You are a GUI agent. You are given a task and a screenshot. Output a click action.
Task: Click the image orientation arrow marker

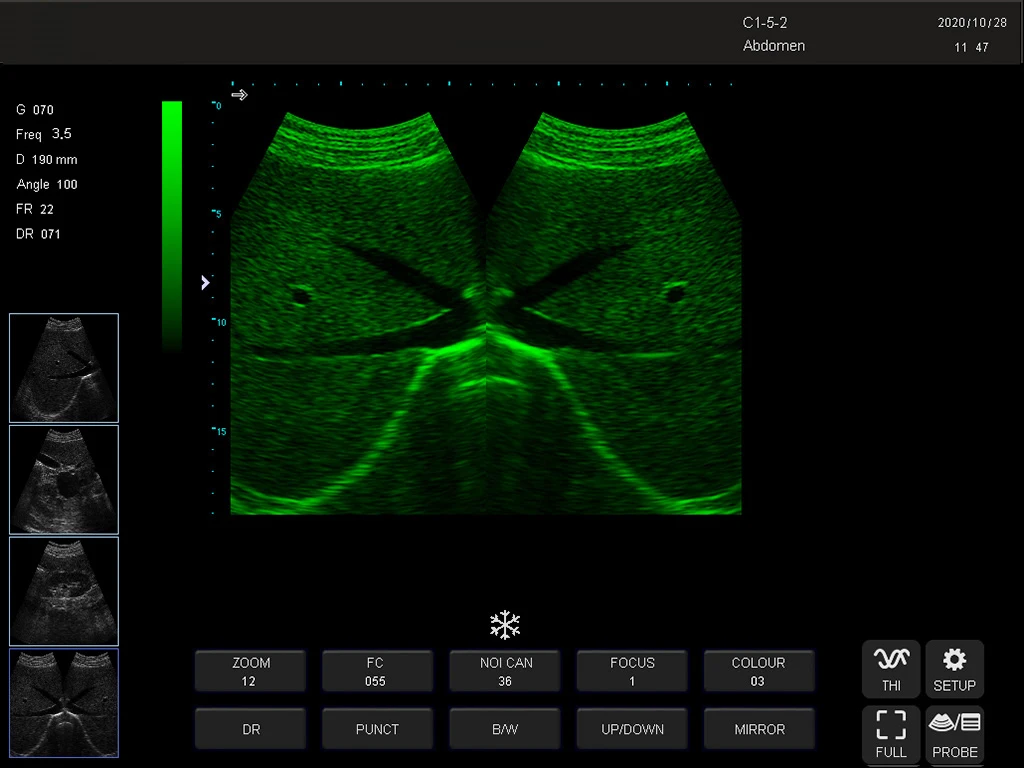pyautogui.click(x=239, y=95)
